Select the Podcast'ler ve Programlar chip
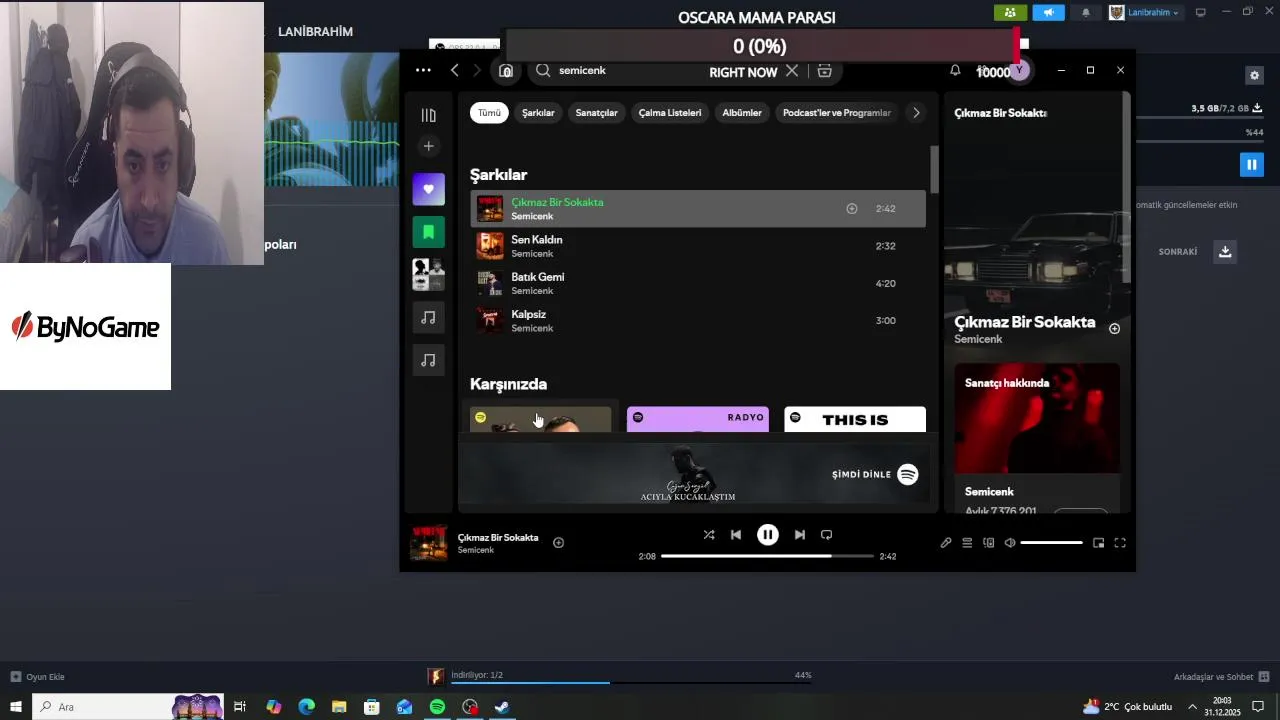This screenshot has width=1280, height=720. click(x=837, y=113)
